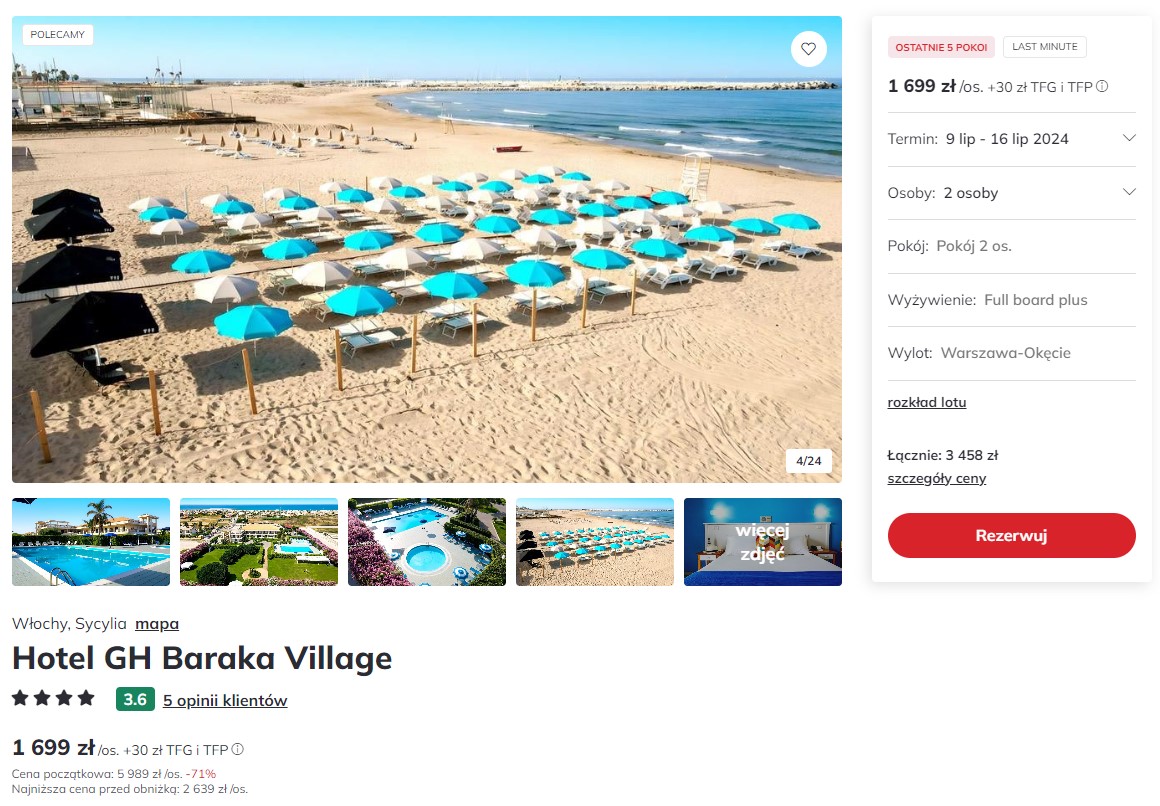1160x806 pixels.
Task: Open więcej zdjęć more photos thumbnail
Action: (763, 542)
